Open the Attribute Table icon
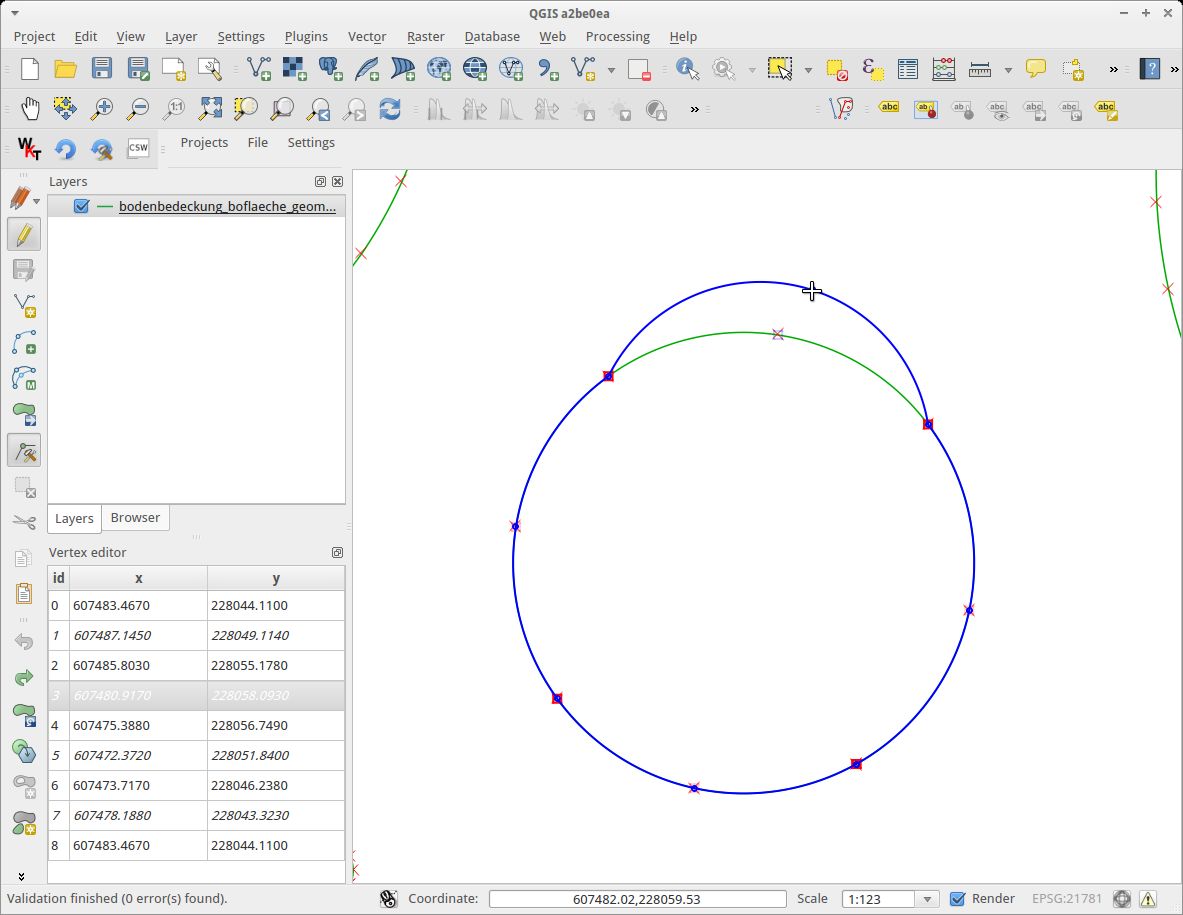 coord(907,69)
